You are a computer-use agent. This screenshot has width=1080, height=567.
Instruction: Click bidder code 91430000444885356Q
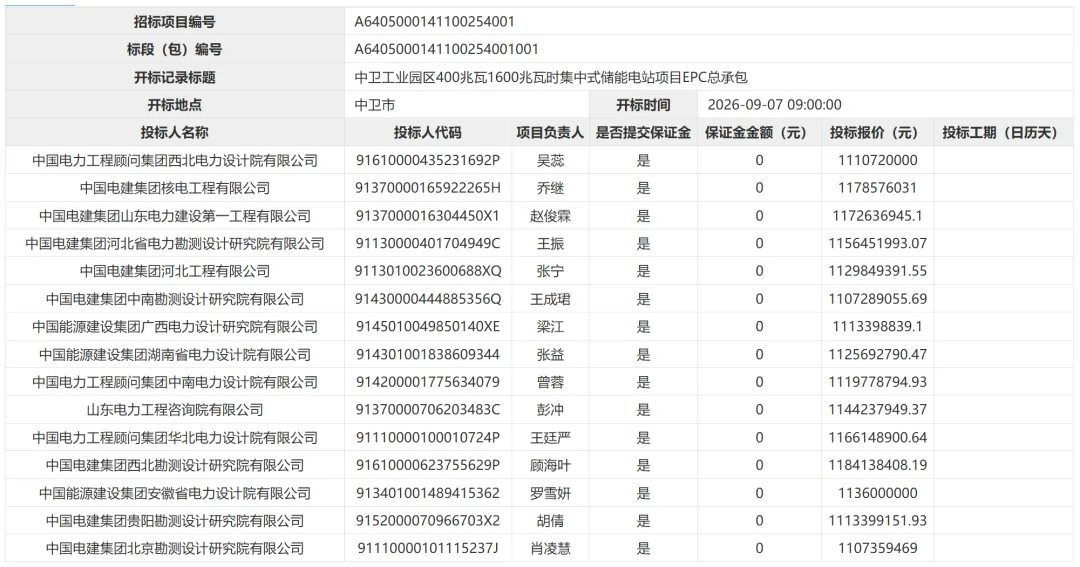428,299
